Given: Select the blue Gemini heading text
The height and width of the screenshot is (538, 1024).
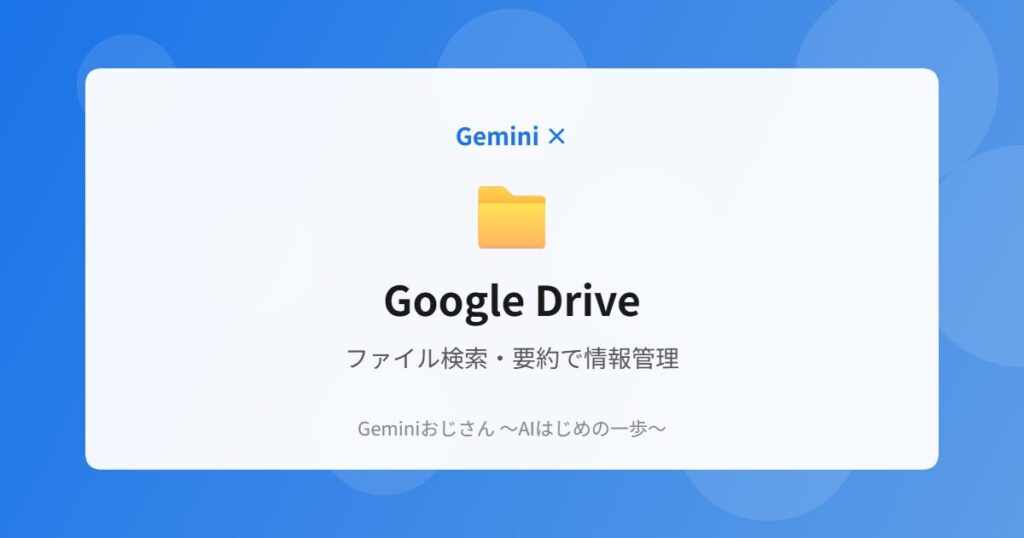Looking at the screenshot, I should point(497,136).
